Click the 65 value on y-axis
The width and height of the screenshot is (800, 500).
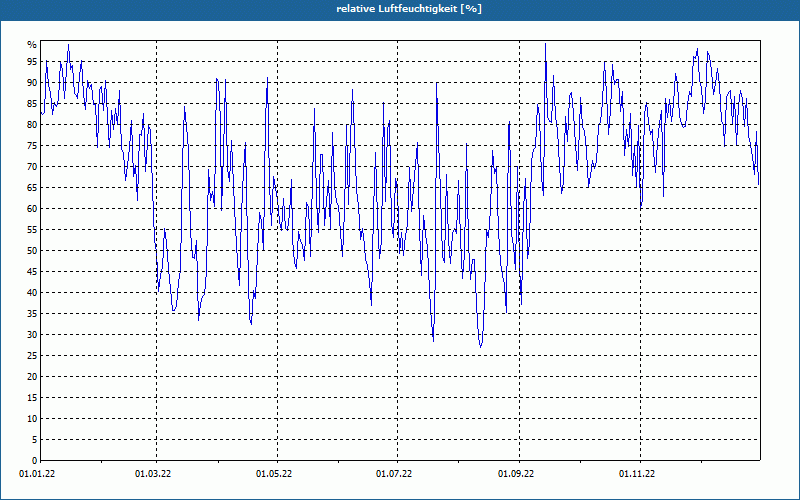32,188
